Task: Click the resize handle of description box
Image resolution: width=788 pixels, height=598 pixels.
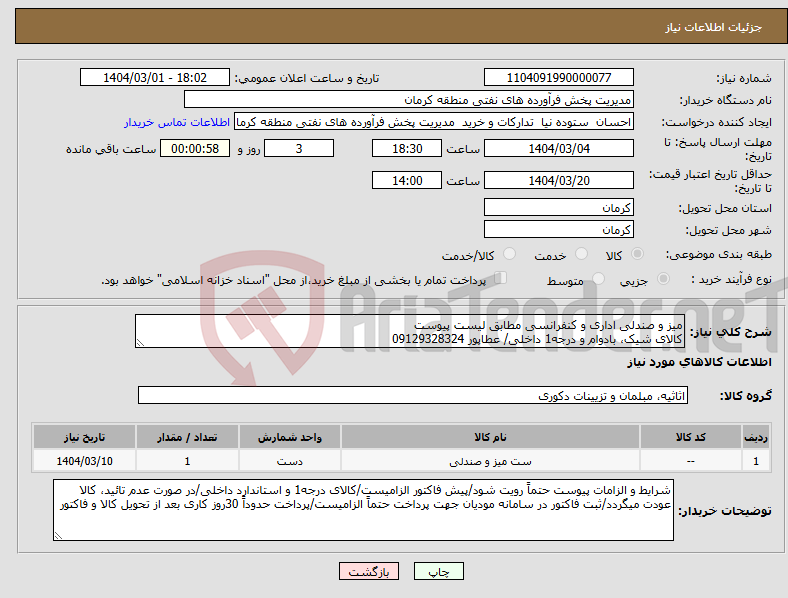Action: tap(140, 343)
